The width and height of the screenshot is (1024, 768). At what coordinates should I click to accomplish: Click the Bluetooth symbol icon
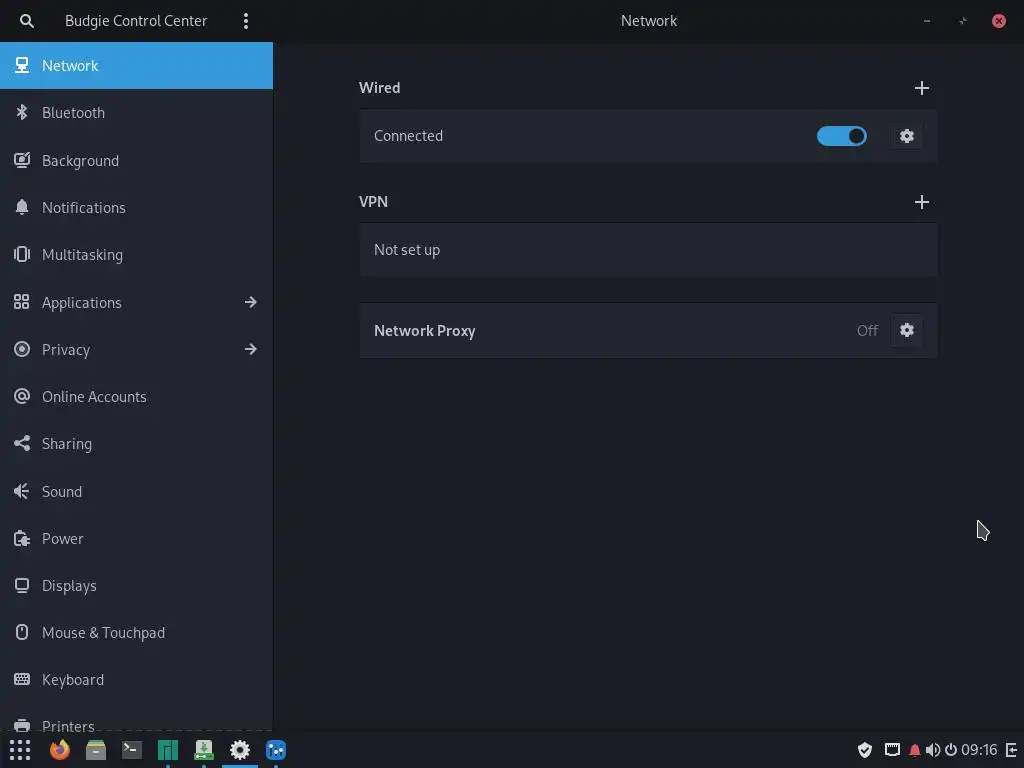point(22,112)
